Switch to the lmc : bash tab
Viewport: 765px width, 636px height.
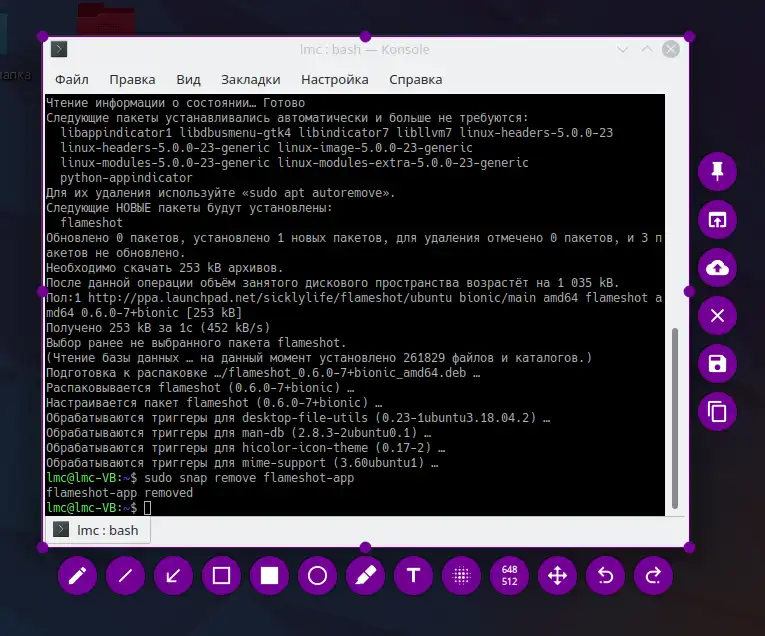tap(98, 530)
